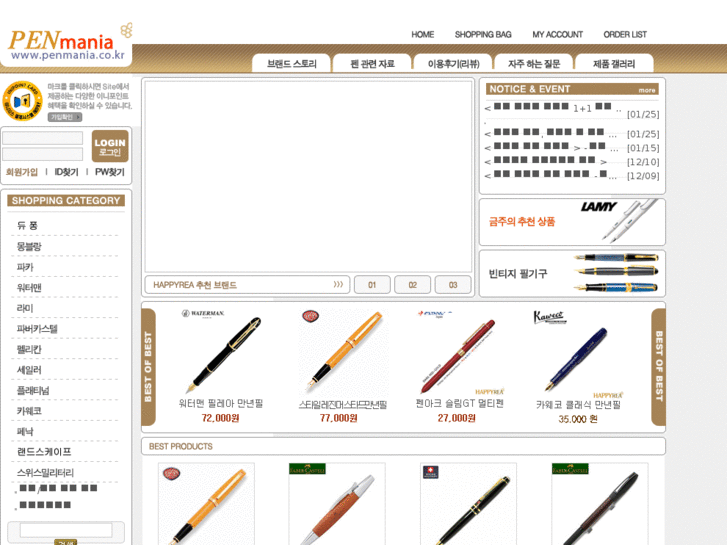Image resolution: width=727 pixels, height=545 pixels.
Task: Click the 27,000원 price
Action: point(457,418)
